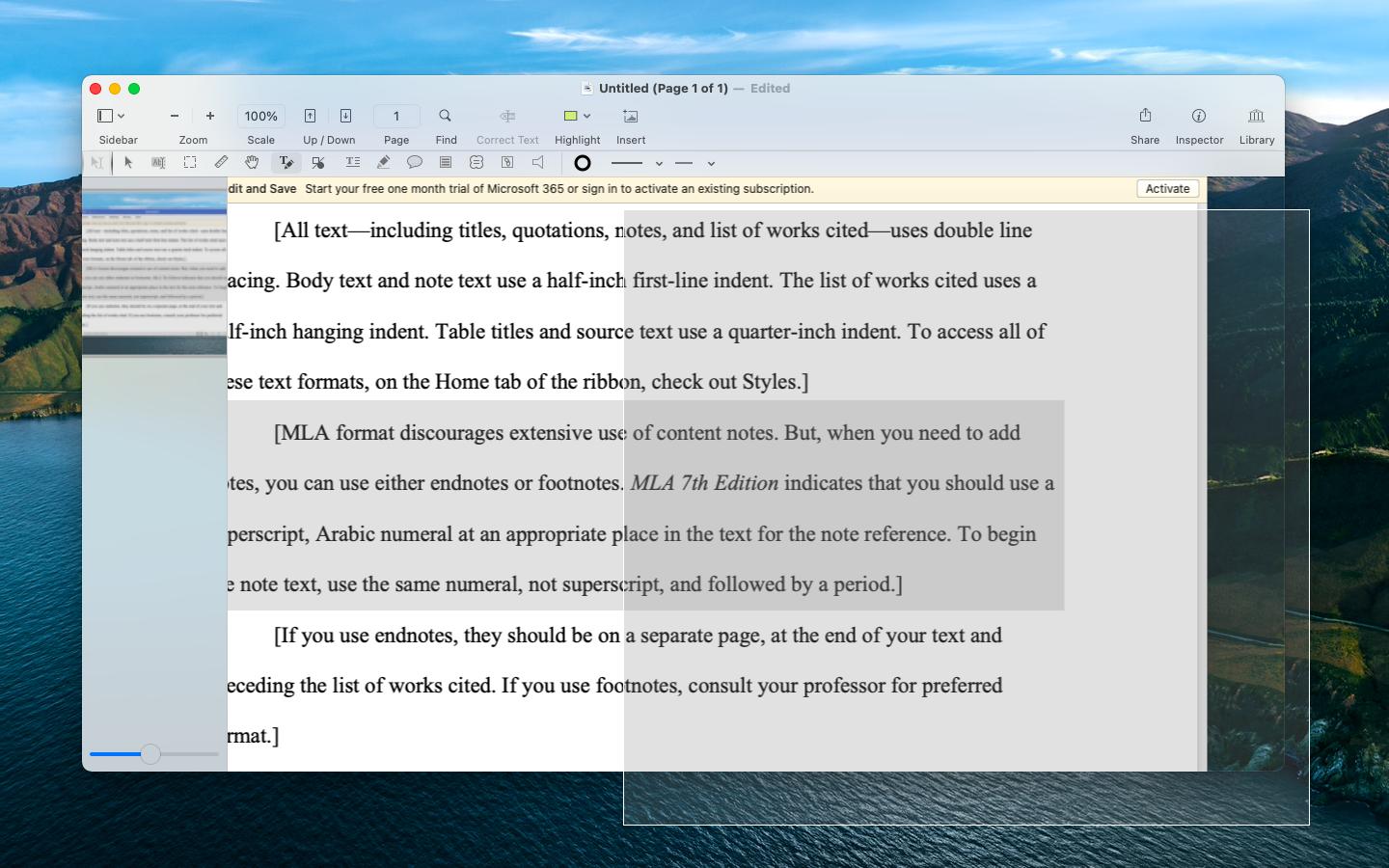The width and height of the screenshot is (1389, 868).
Task: Click the thumbnail size slider
Action: point(150,754)
